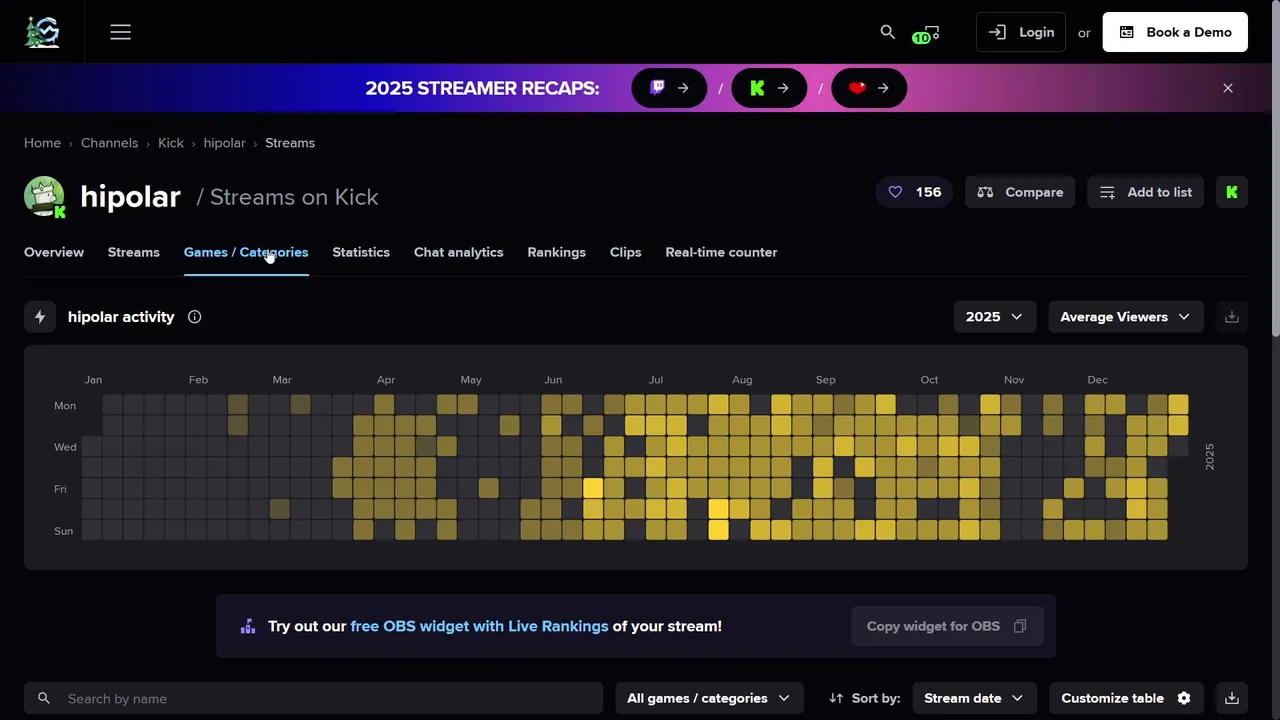Open site search magnifier icon
Viewport: 1280px width, 720px height.
[x=887, y=32]
